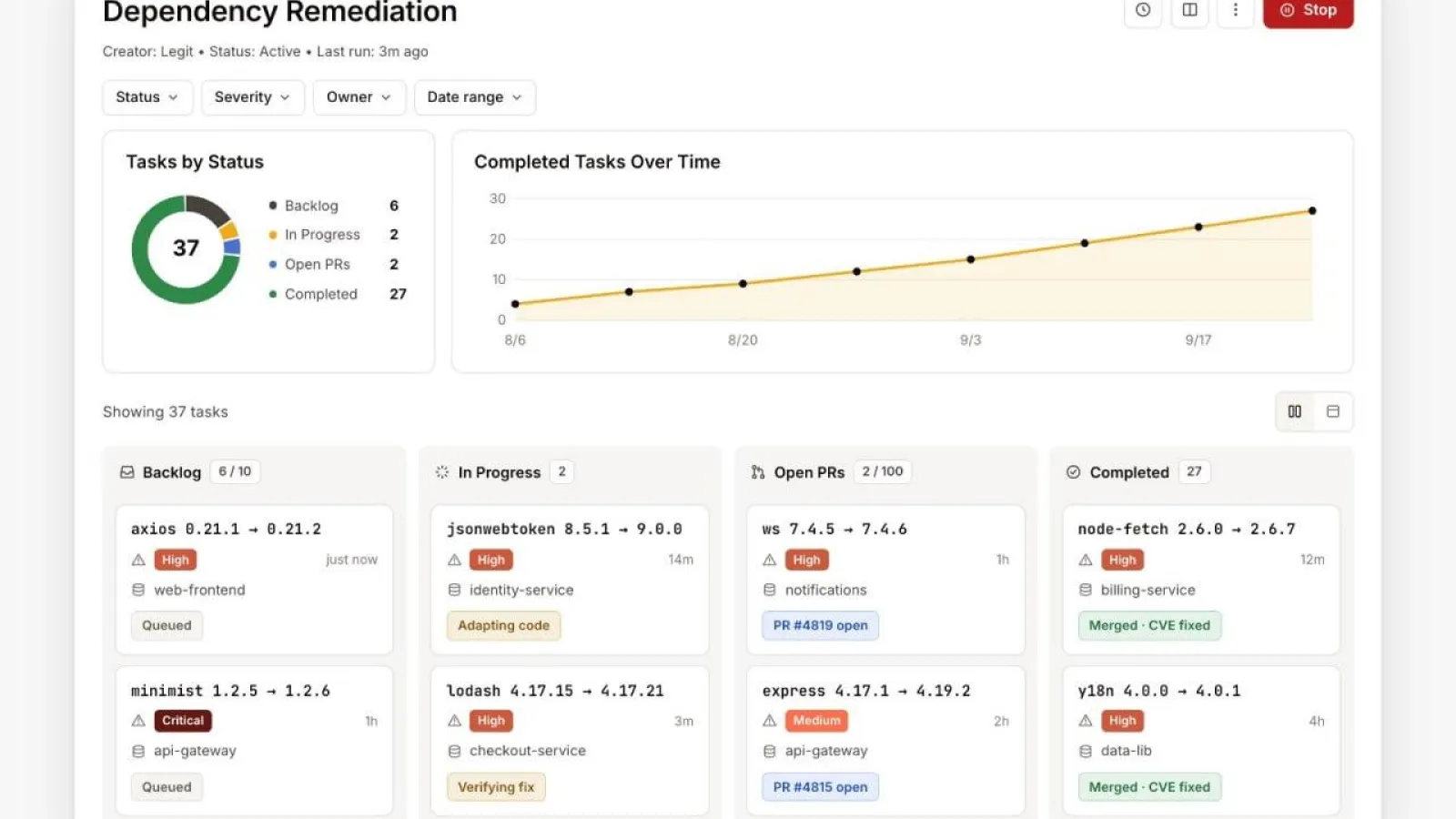The width and height of the screenshot is (1456, 819).
Task: Click warning icon on axios card
Action: 138,560
